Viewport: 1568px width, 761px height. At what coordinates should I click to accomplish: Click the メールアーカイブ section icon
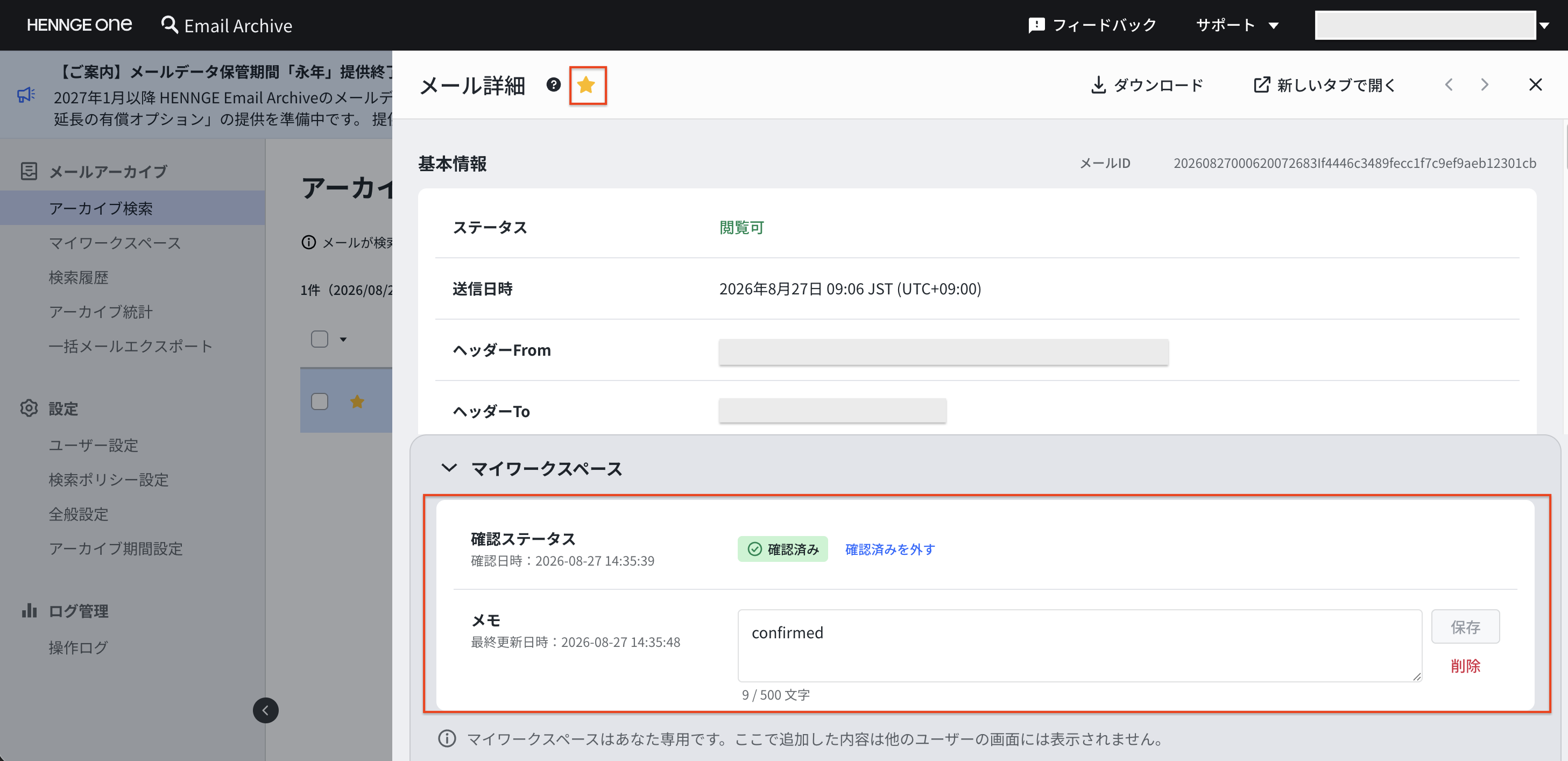(29, 171)
